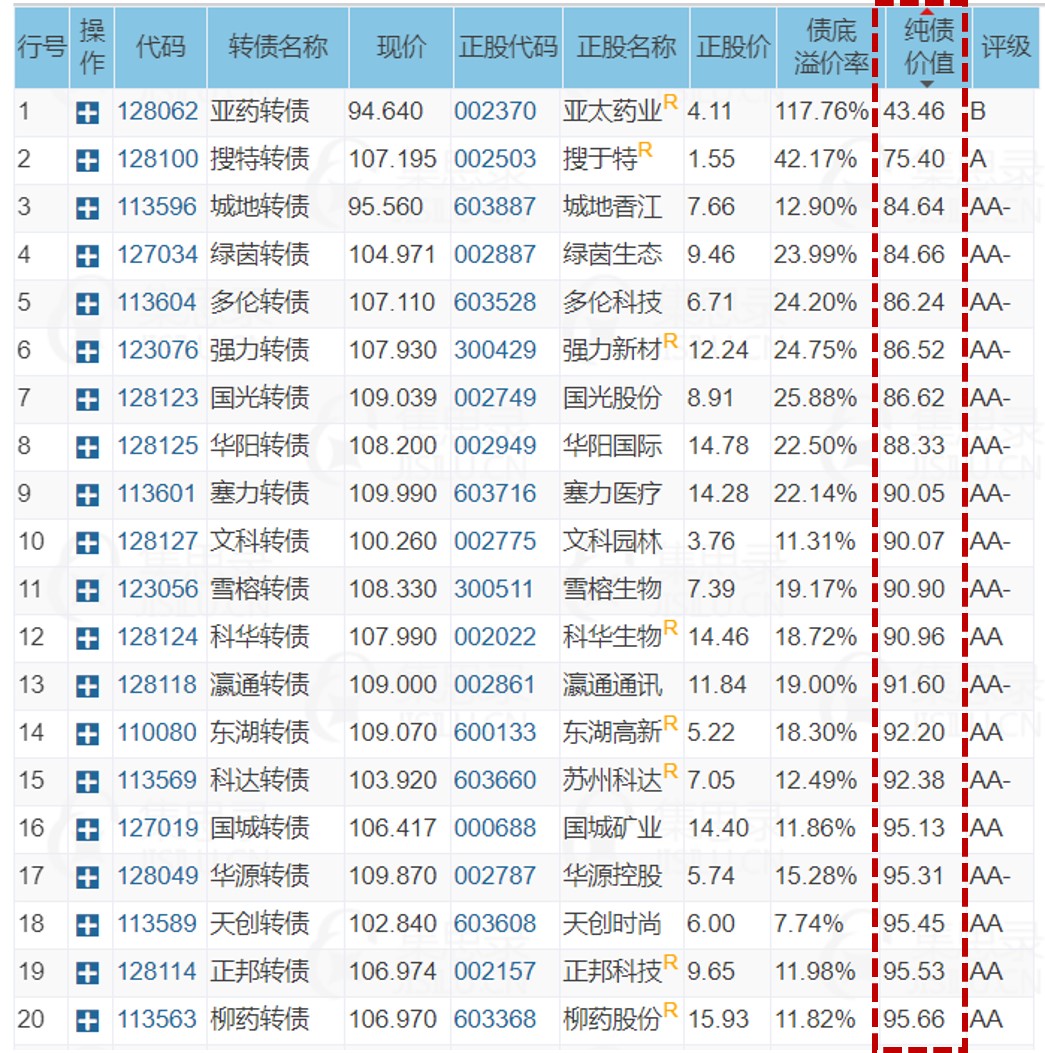The height and width of the screenshot is (1053, 1045).
Task: Open stock code link 002887
Action: (495, 255)
